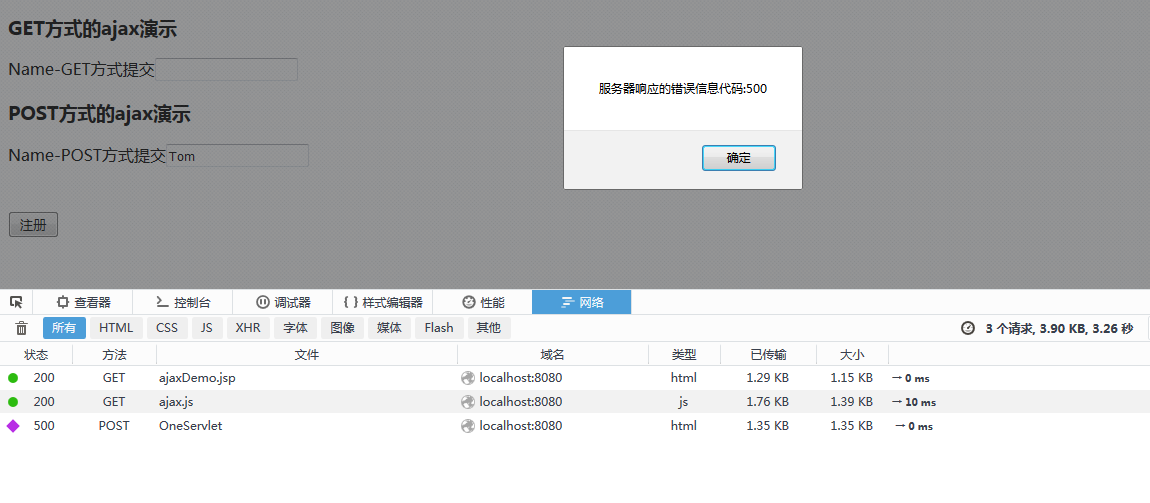Viewport: 1150px width, 503px height.
Task: Click POST method cell of OneServlet
Action: [x=114, y=425]
